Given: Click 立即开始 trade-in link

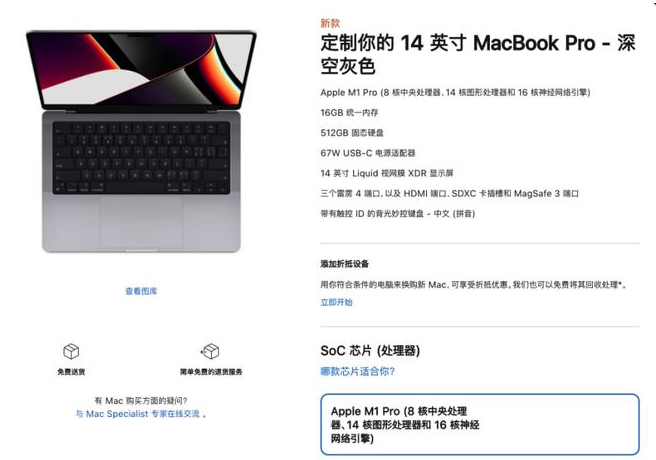Looking at the screenshot, I should pos(336,302).
